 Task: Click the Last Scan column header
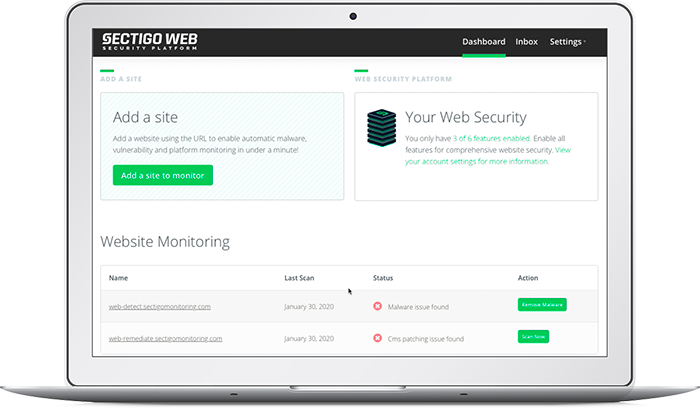pos(301,277)
